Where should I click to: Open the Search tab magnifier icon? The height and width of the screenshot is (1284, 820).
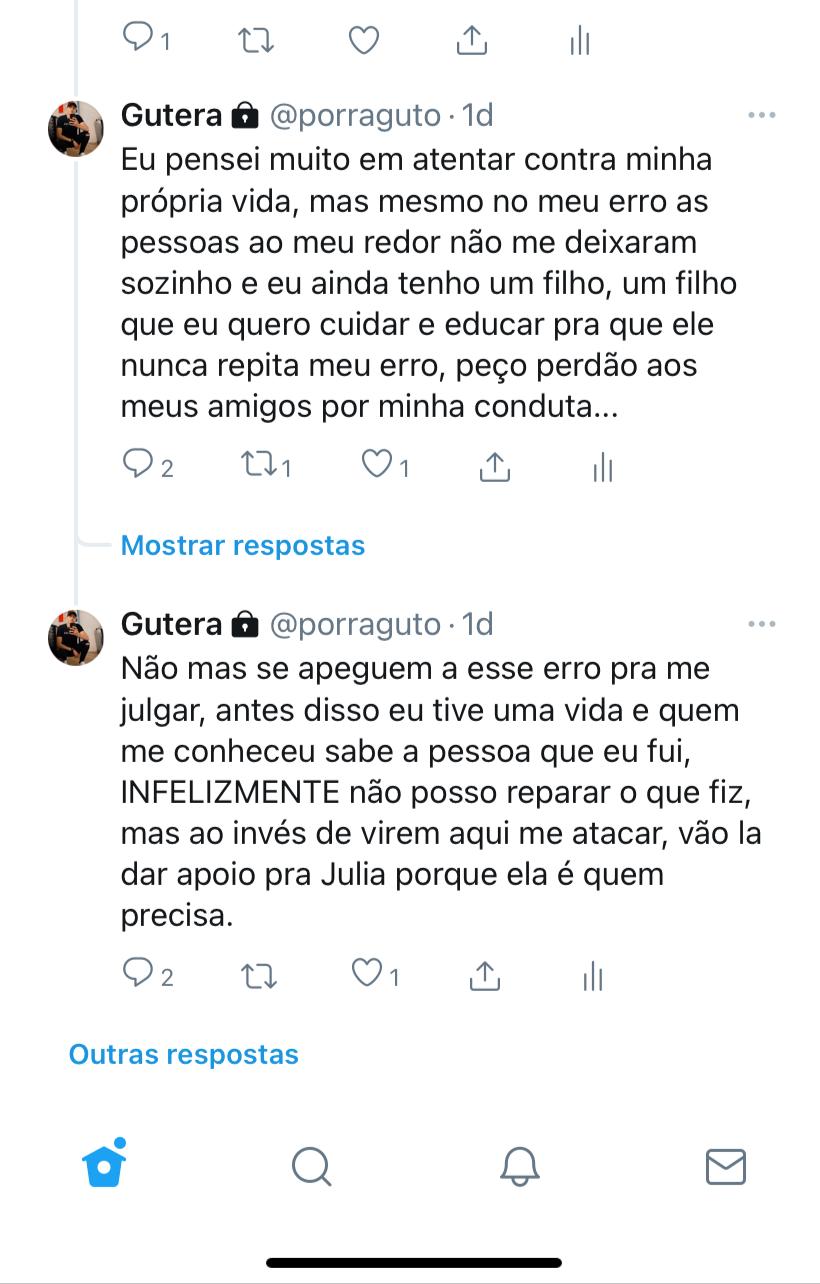[311, 1166]
